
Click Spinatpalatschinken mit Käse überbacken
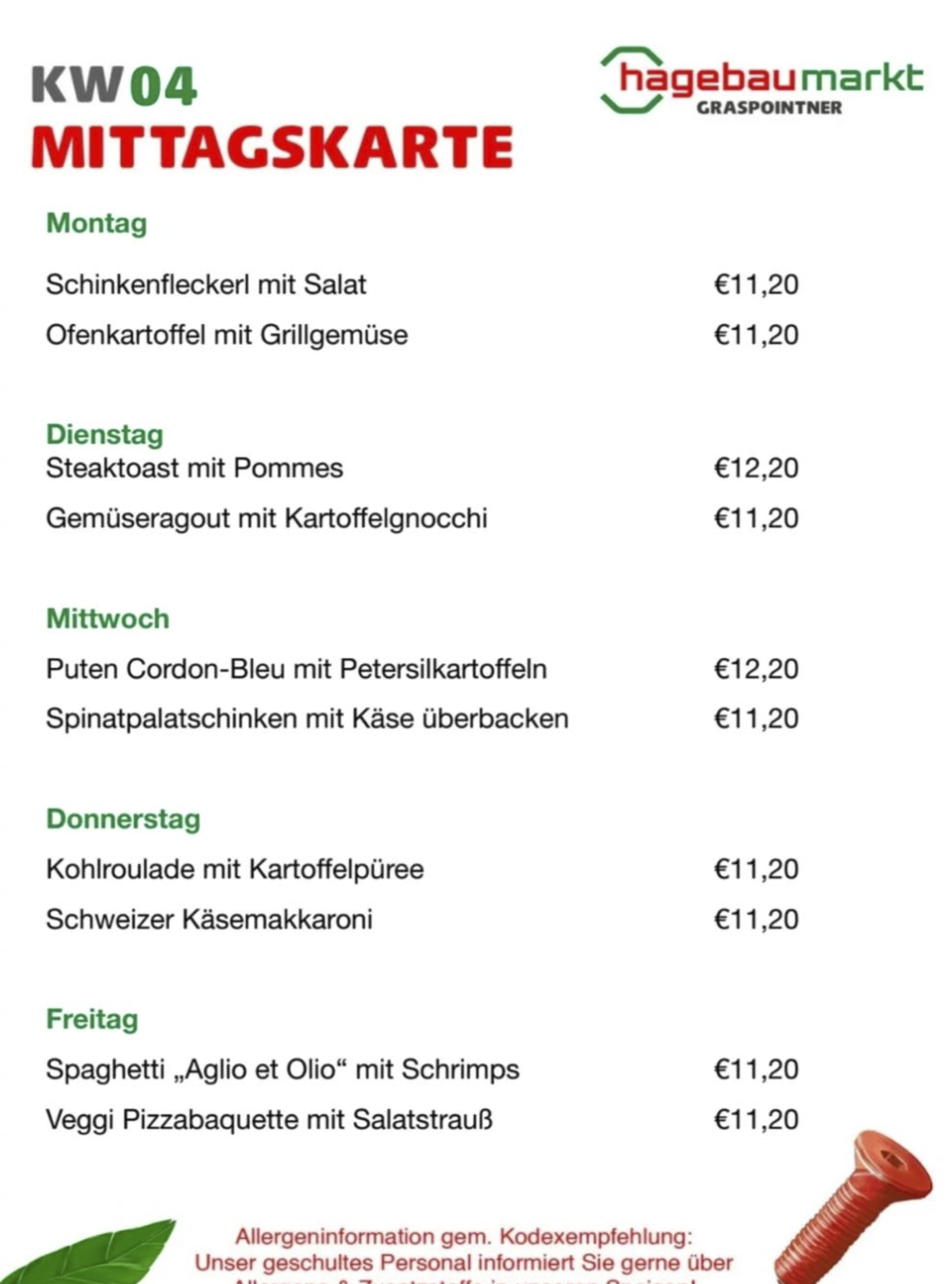point(307,719)
